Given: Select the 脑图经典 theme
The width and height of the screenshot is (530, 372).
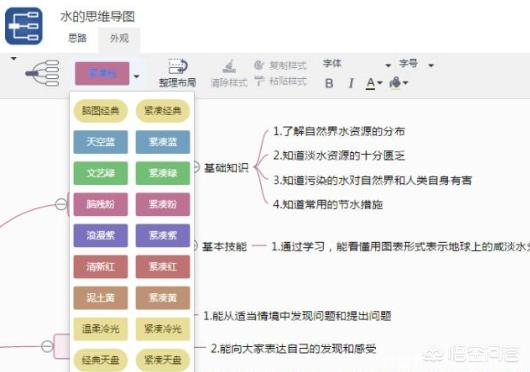Looking at the screenshot, I should 100,110.
